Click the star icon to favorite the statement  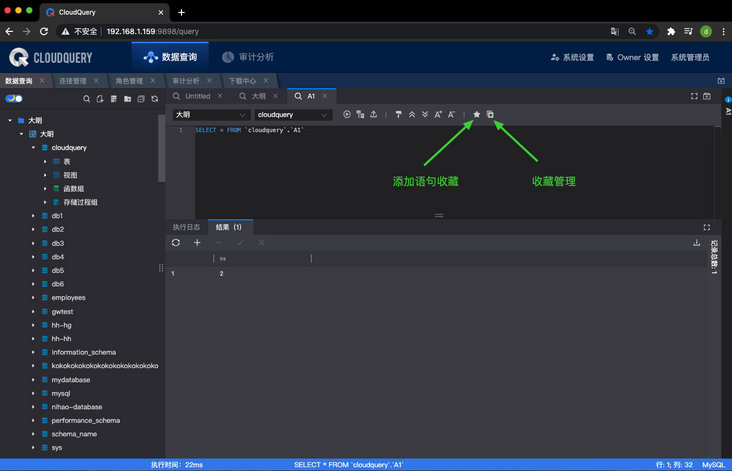(x=477, y=115)
